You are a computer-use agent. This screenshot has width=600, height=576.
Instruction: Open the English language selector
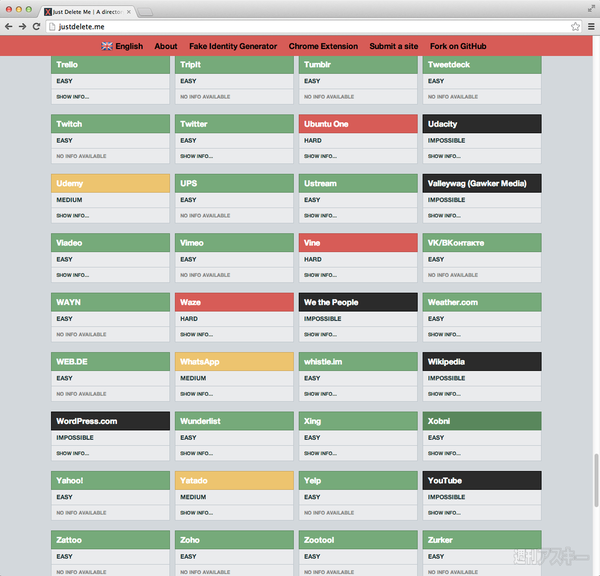[x=122, y=46]
